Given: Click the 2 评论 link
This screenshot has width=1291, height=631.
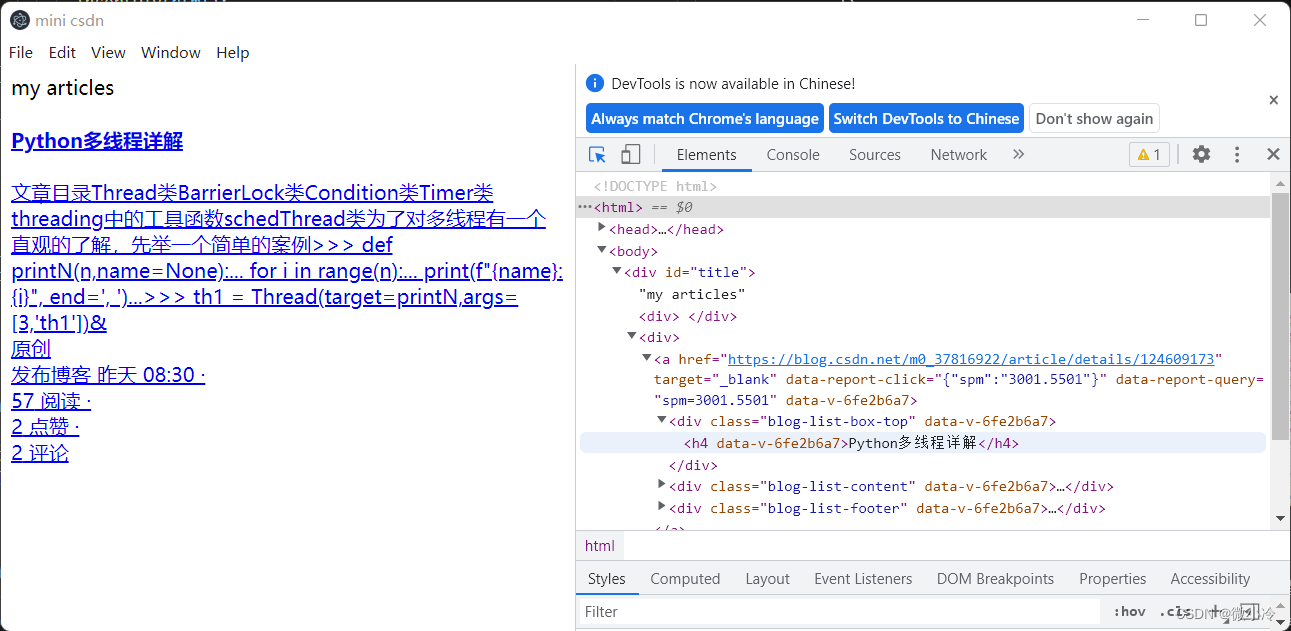Looking at the screenshot, I should pos(40,453).
